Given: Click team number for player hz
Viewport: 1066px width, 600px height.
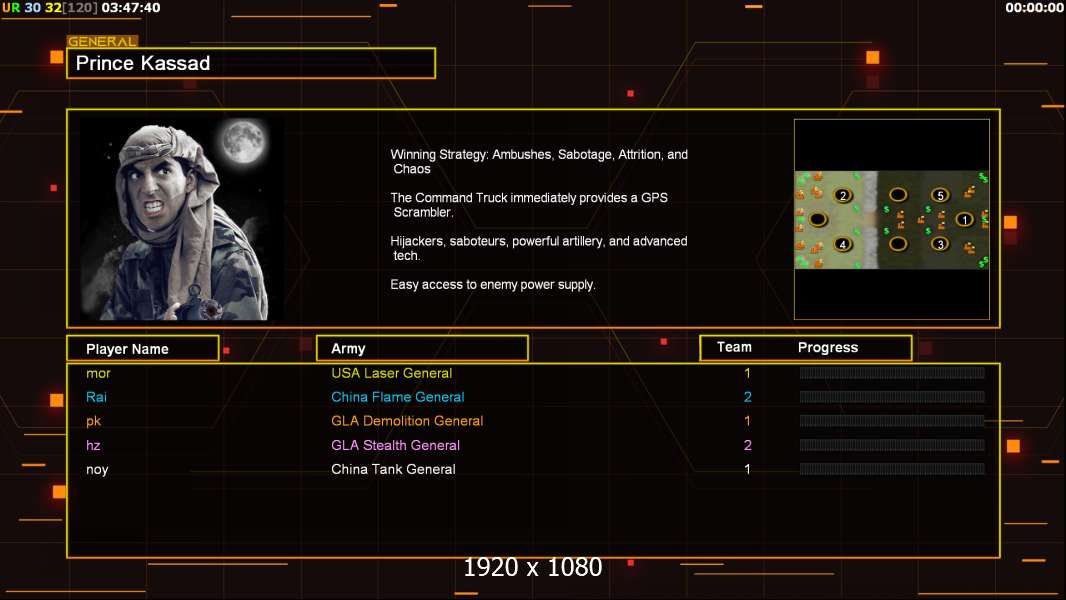Looking at the screenshot, I should (x=747, y=445).
